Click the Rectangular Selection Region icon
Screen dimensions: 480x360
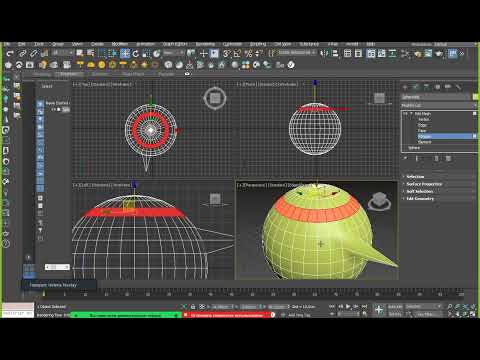pyautogui.click(x=102, y=53)
